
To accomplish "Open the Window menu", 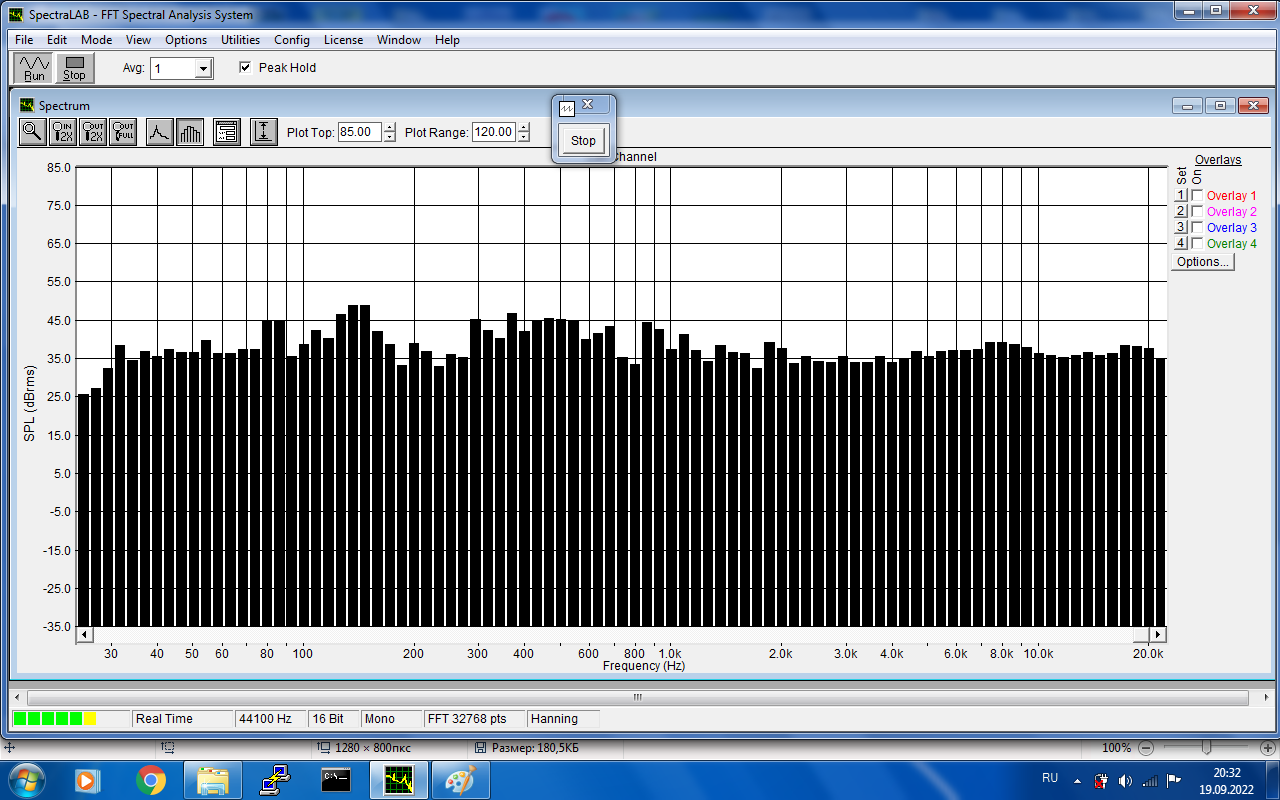I will click(399, 40).
